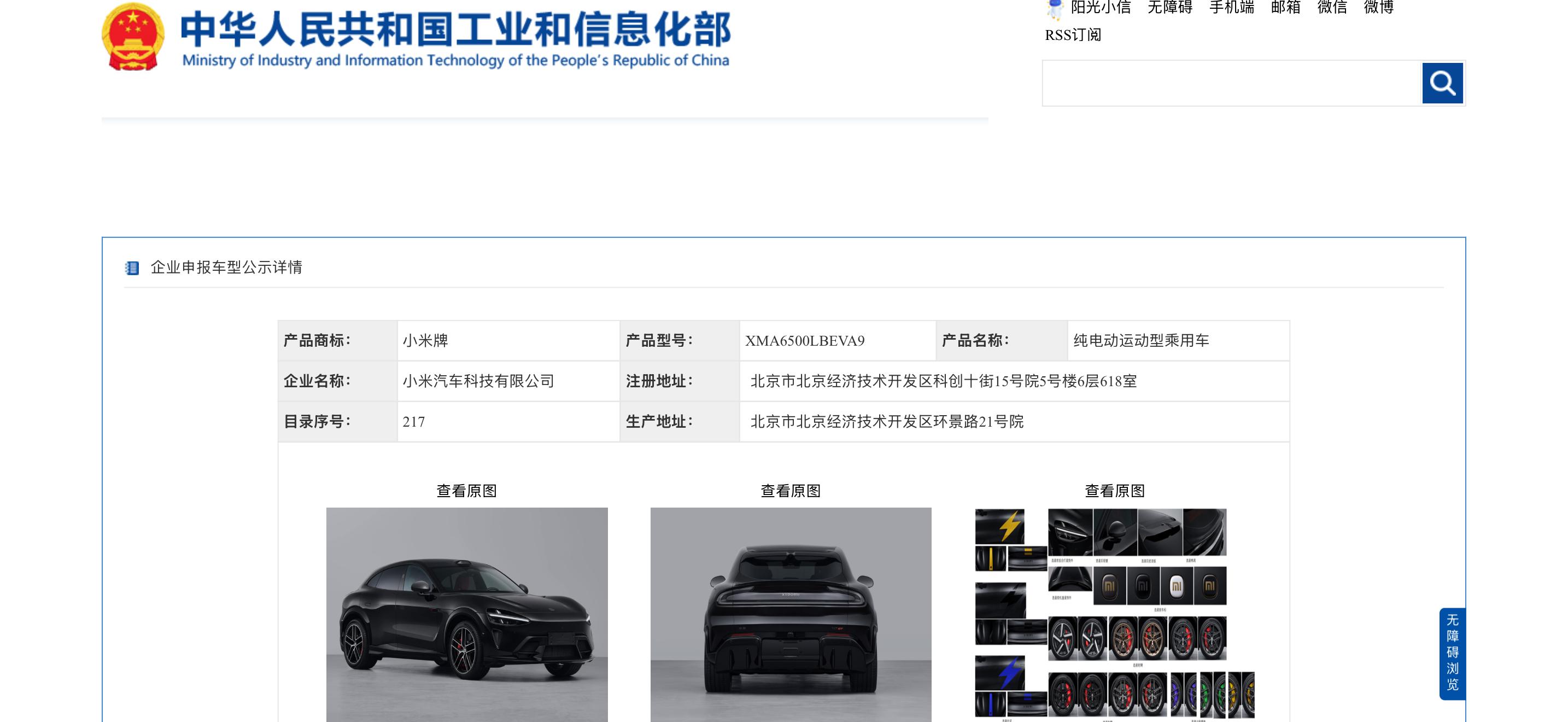The image size is (1568, 722).
Task: Click the Chinese ministry title banner
Action: [455, 29]
